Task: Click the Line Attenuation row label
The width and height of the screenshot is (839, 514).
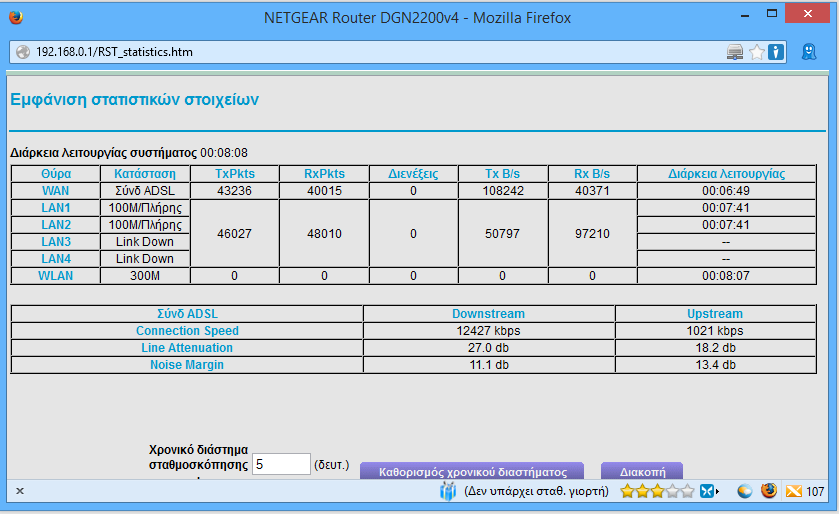Action: click(187, 348)
